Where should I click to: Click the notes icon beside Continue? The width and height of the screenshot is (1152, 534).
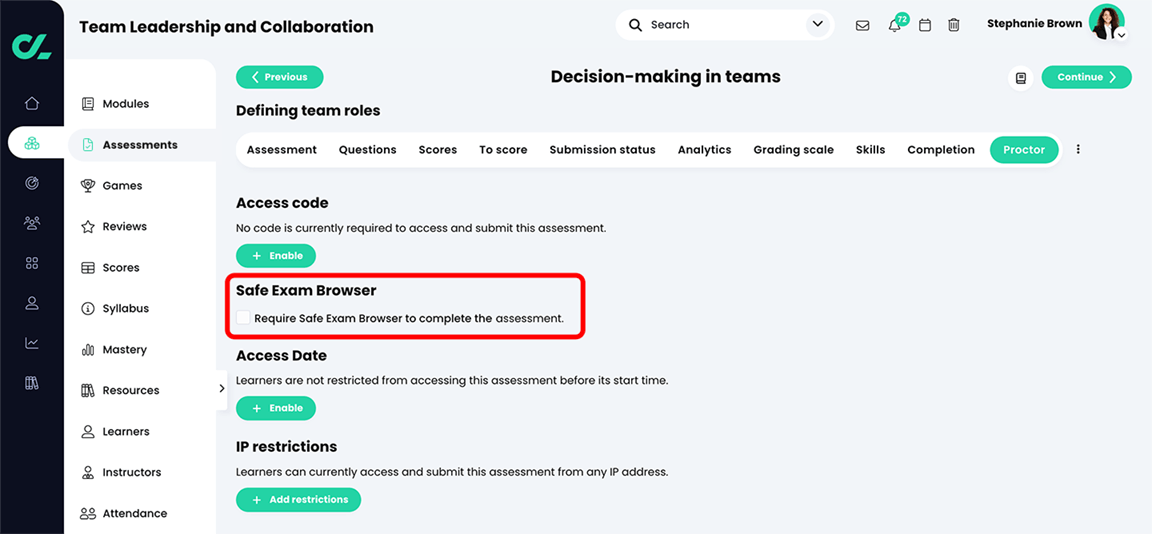(x=1021, y=78)
